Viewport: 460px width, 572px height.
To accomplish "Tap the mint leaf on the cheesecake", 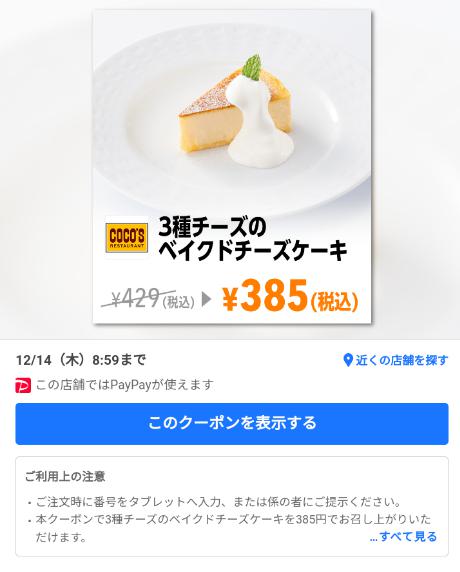I will pos(252,67).
